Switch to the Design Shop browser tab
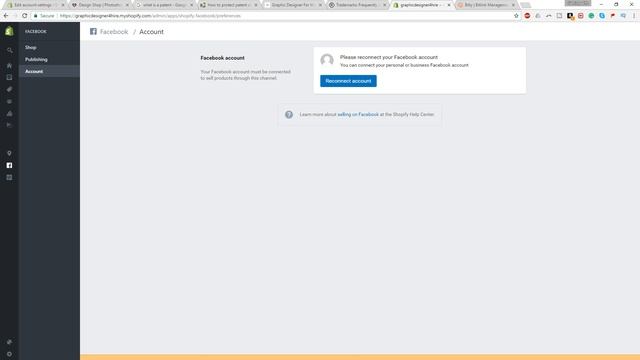640x360 pixels. click(x=100, y=5)
